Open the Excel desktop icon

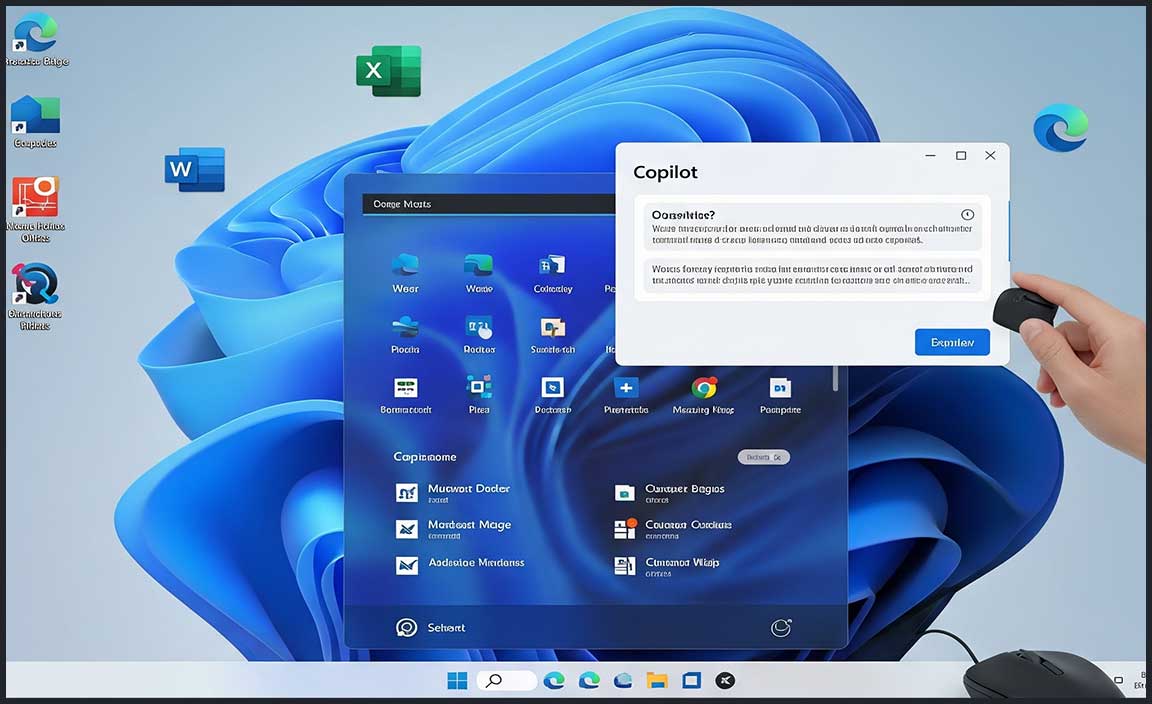pyautogui.click(x=389, y=71)
